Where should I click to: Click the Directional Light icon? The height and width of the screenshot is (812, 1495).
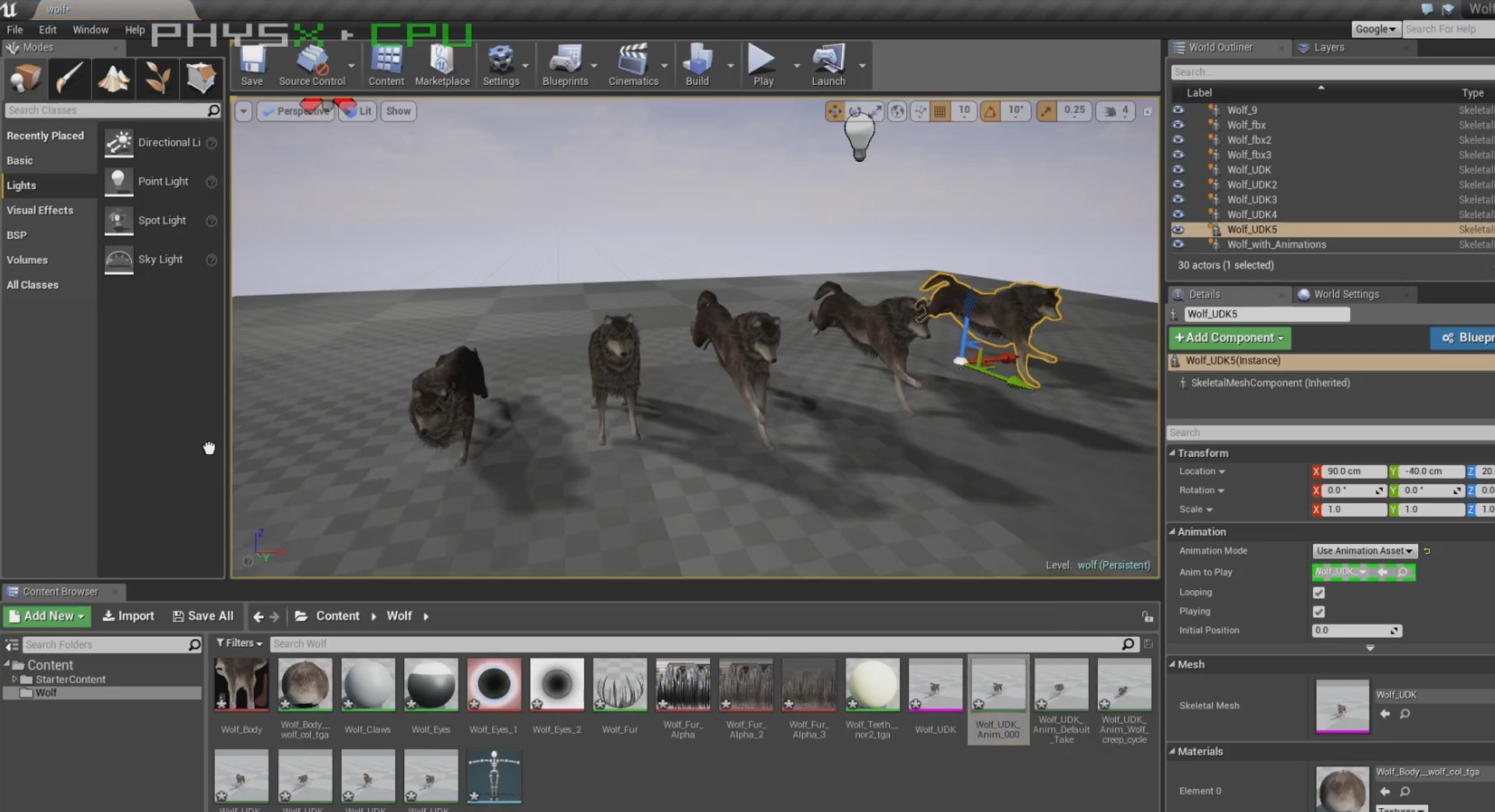coord(119,142)
